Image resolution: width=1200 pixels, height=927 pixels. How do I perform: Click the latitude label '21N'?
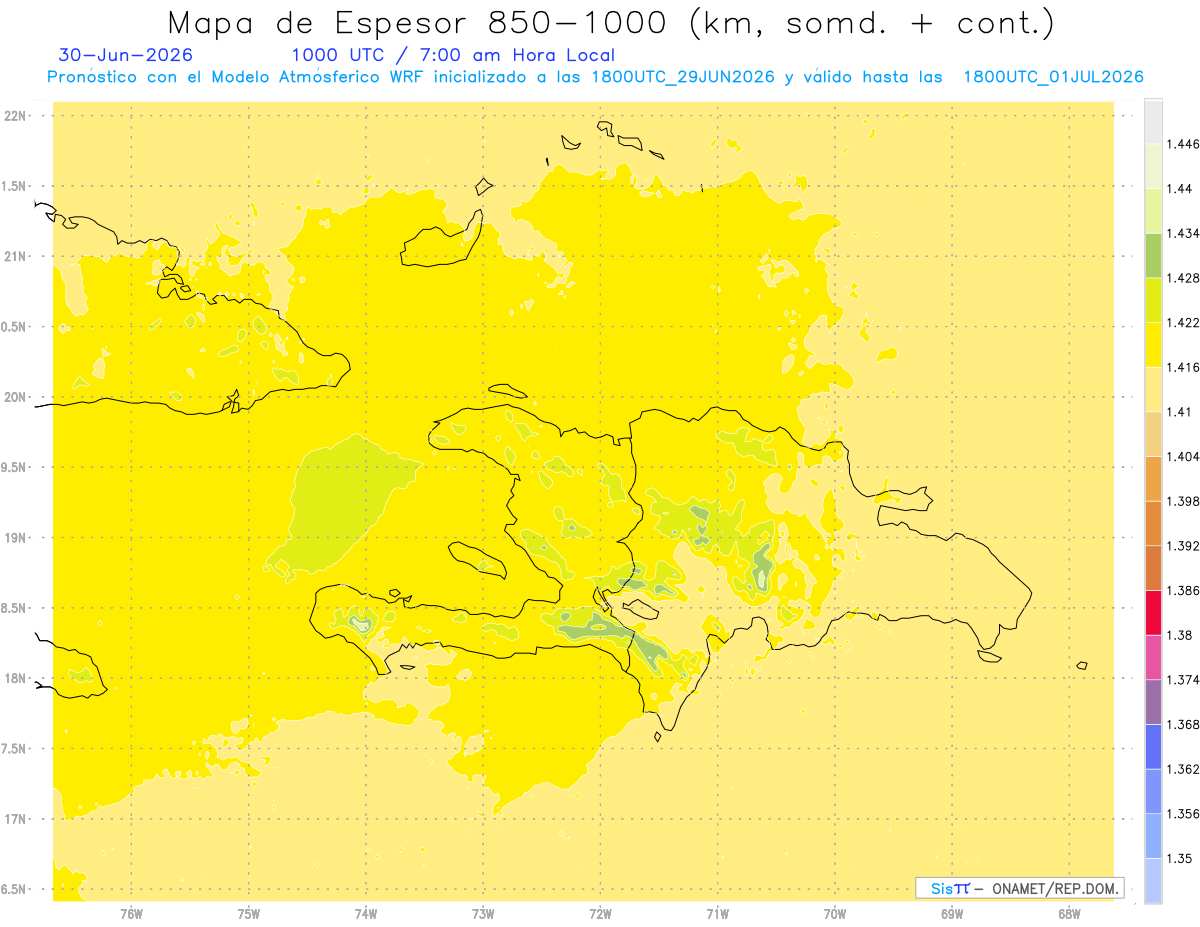tap(17, 256)
